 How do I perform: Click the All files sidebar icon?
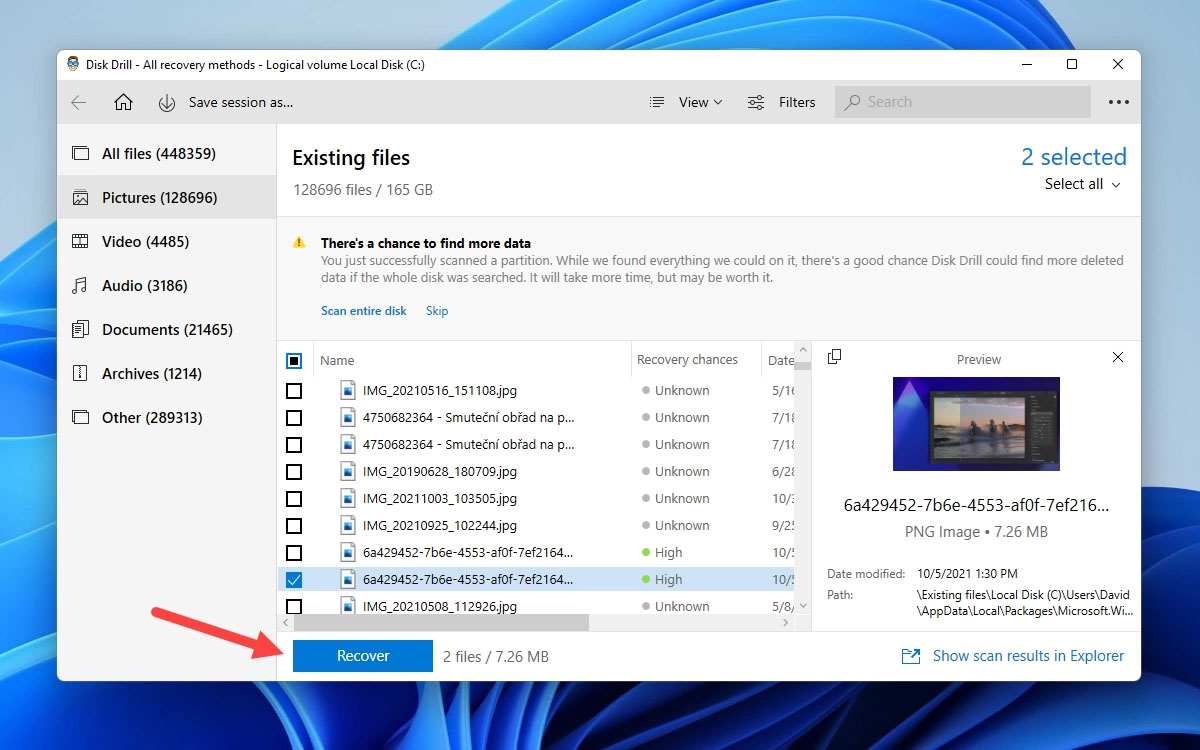coord(80,154)
